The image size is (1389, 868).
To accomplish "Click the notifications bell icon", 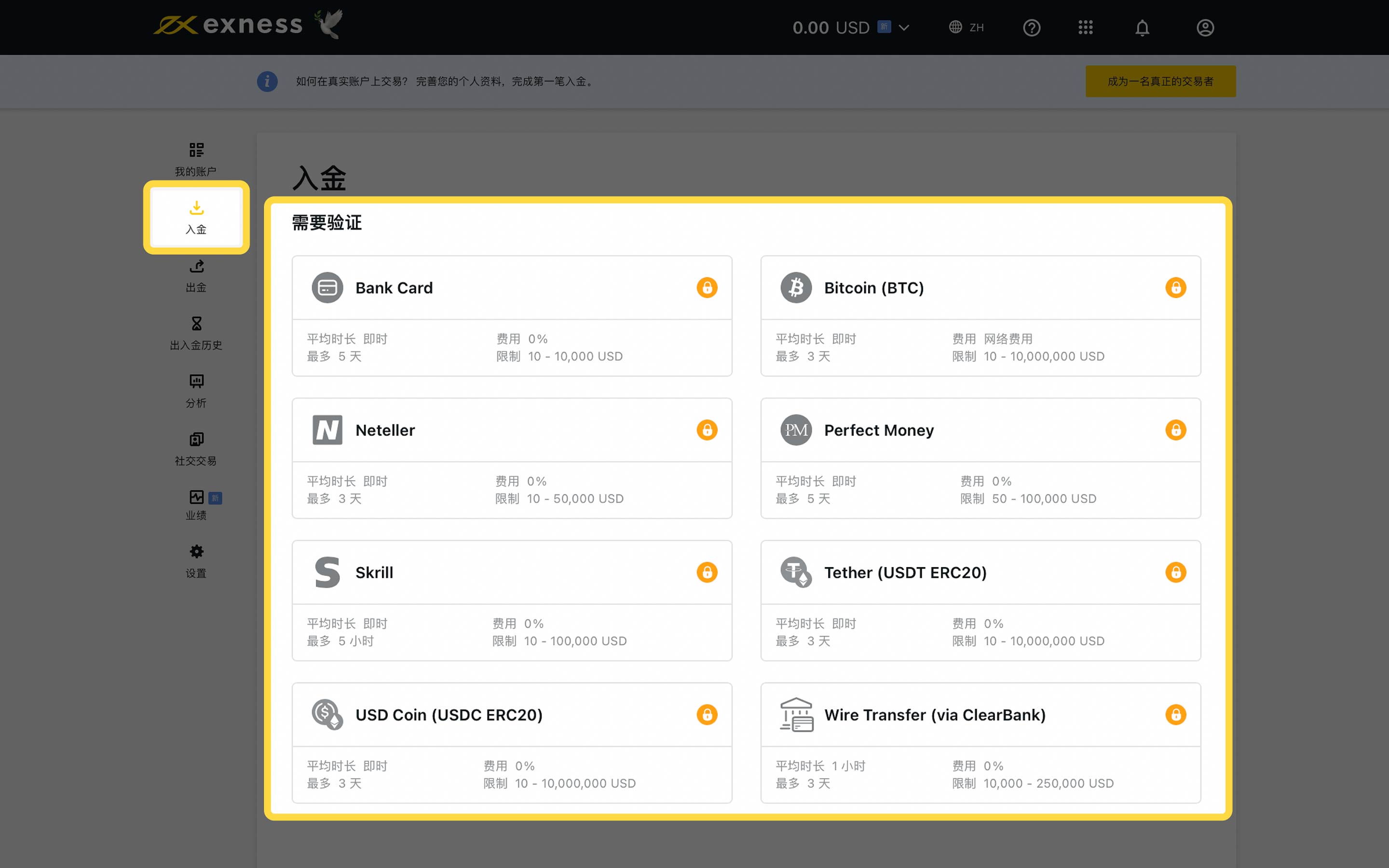I will tap(1142, 27).
